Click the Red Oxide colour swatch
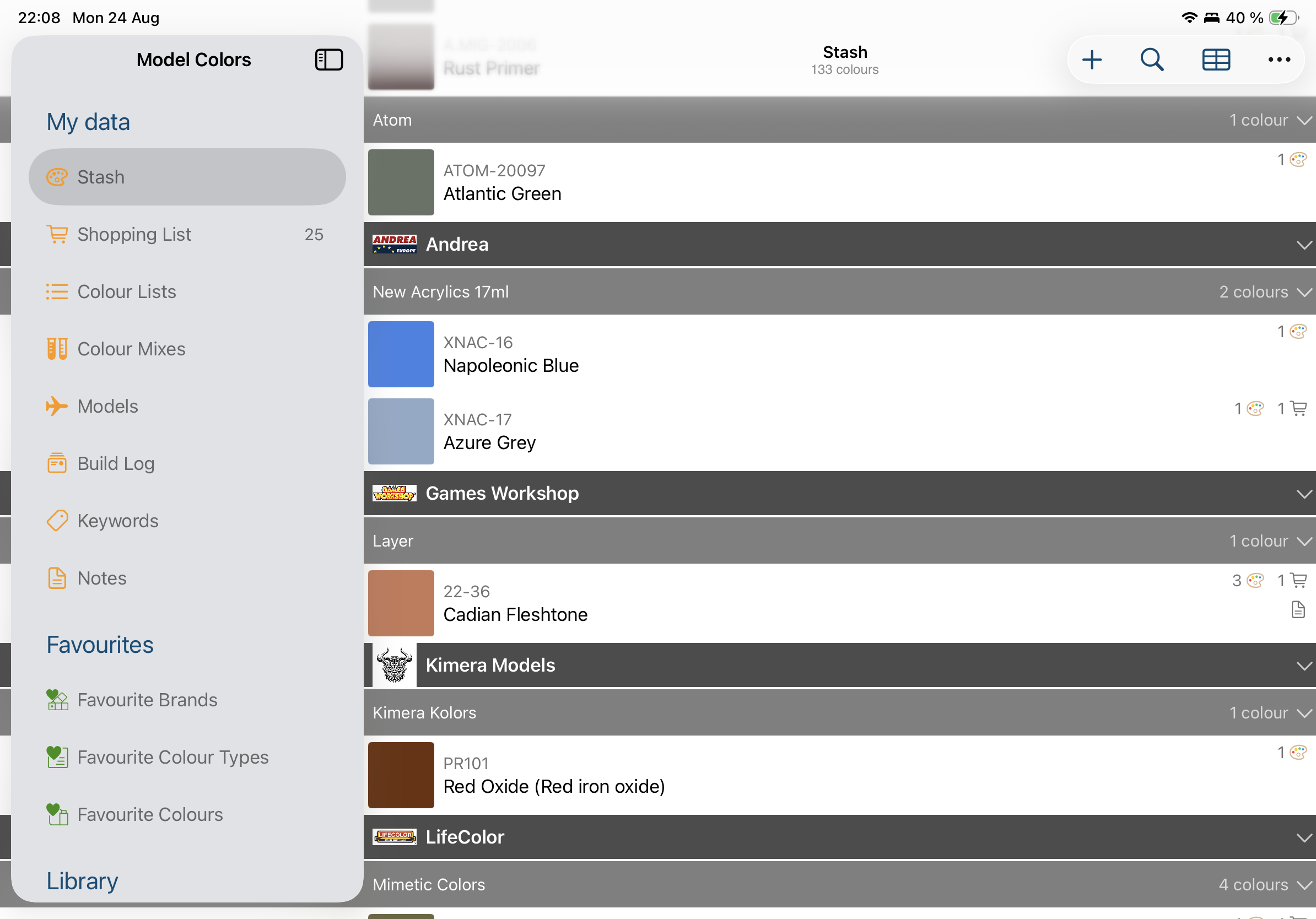 (401, 775)
